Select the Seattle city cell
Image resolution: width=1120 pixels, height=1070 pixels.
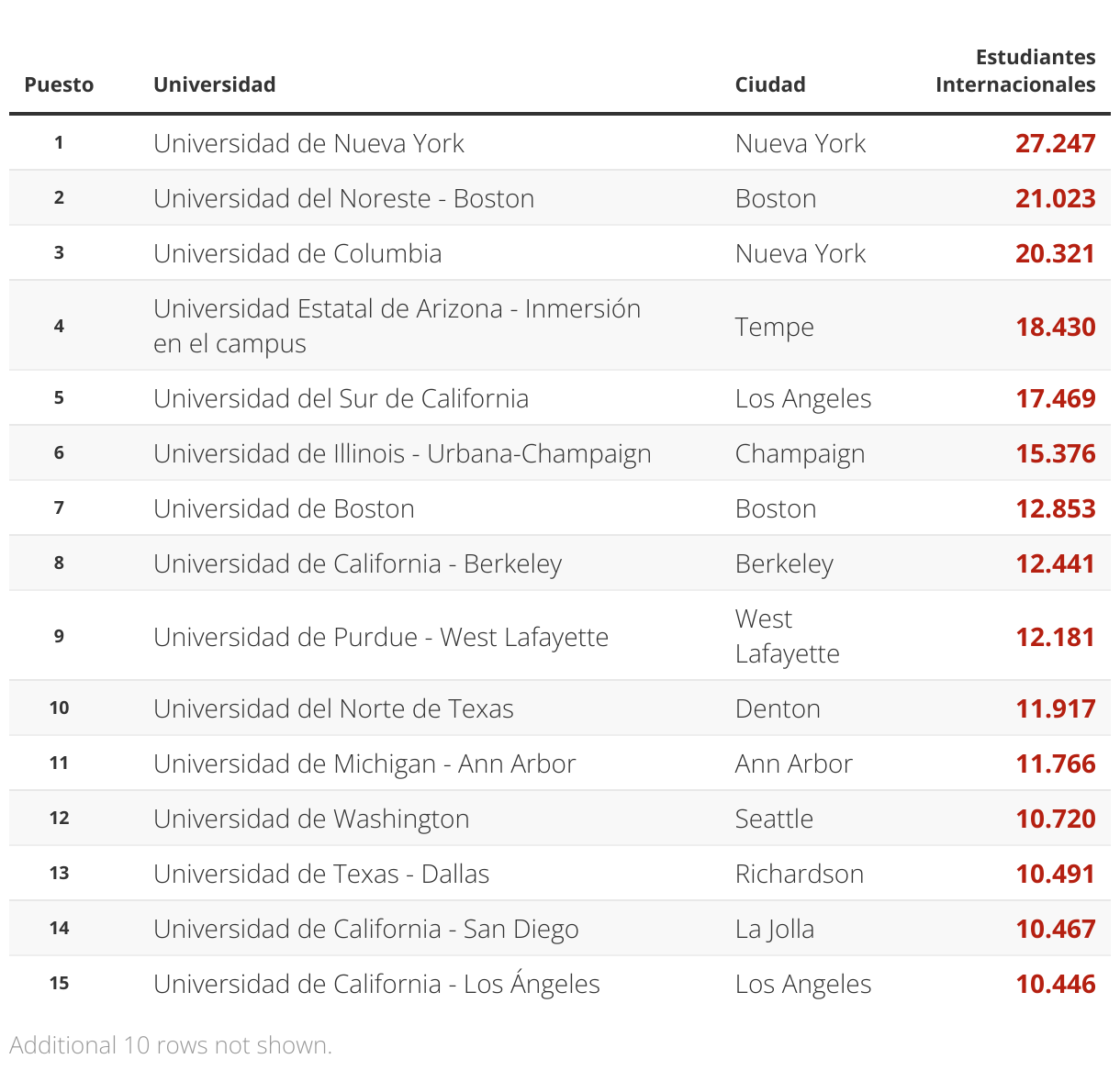pos(774,819)
